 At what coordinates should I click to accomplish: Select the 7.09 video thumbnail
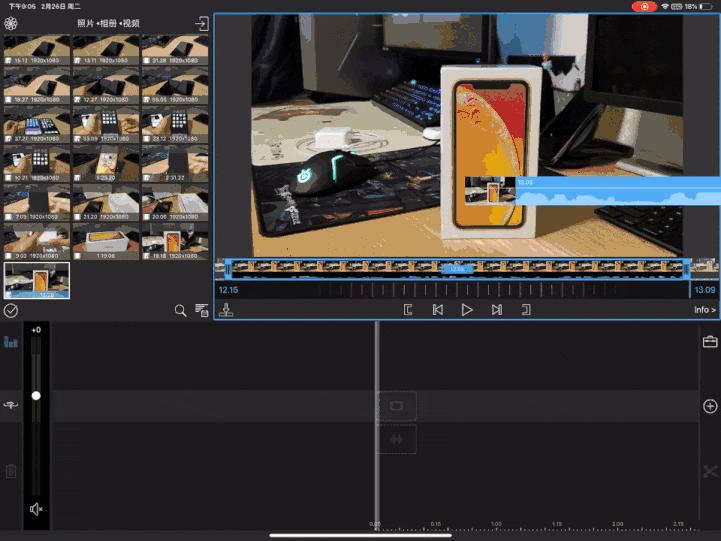(x=37, y=203)
